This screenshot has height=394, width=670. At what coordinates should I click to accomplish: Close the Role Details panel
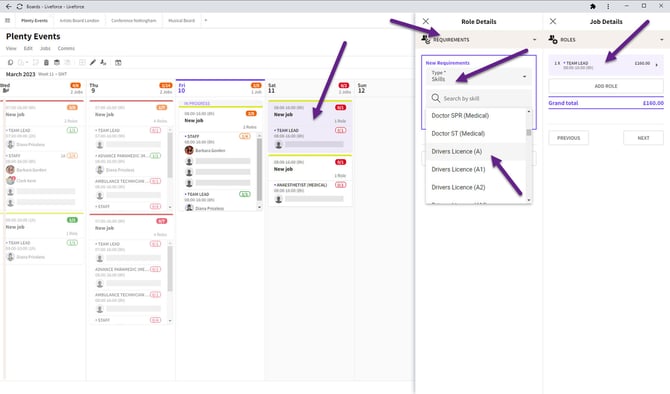click(426, 21)
